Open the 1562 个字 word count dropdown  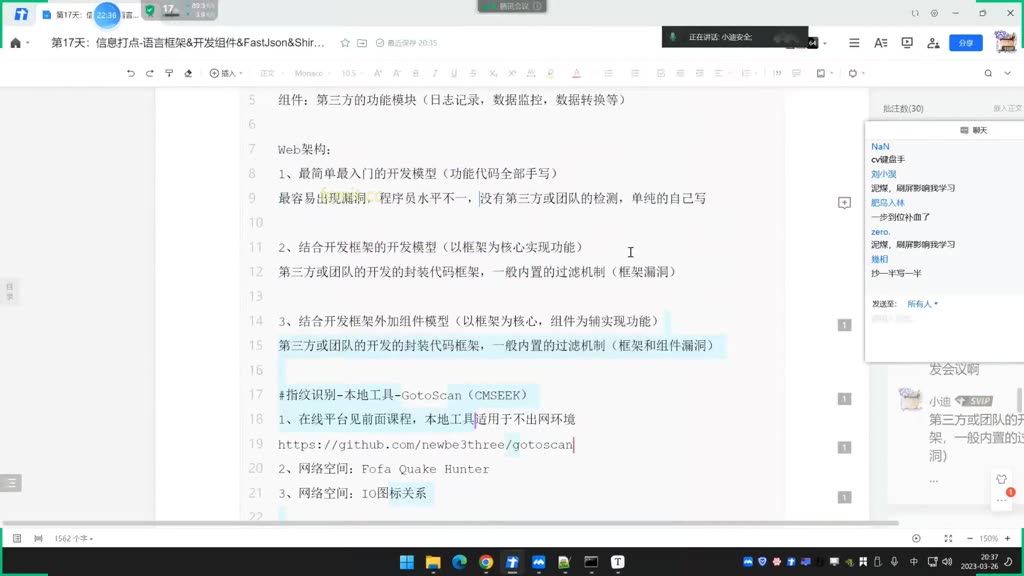[73, 539]
